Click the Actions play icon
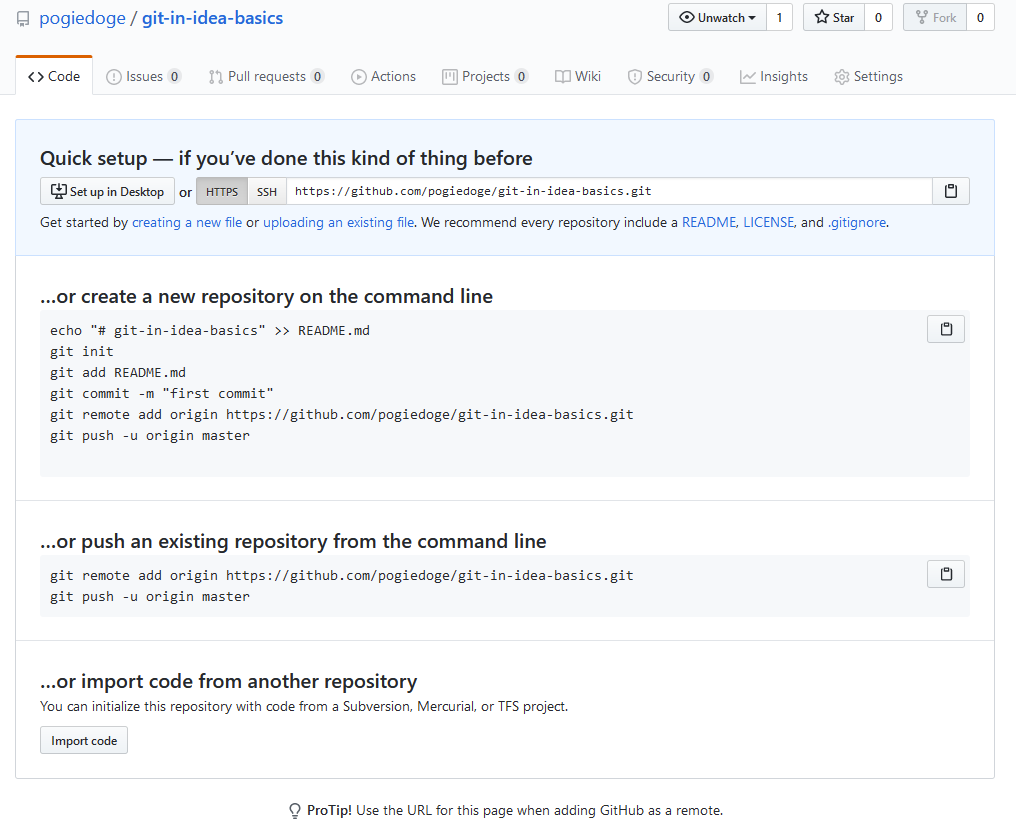This screenshot has height=836, width=1016. [x=358, y=77]
